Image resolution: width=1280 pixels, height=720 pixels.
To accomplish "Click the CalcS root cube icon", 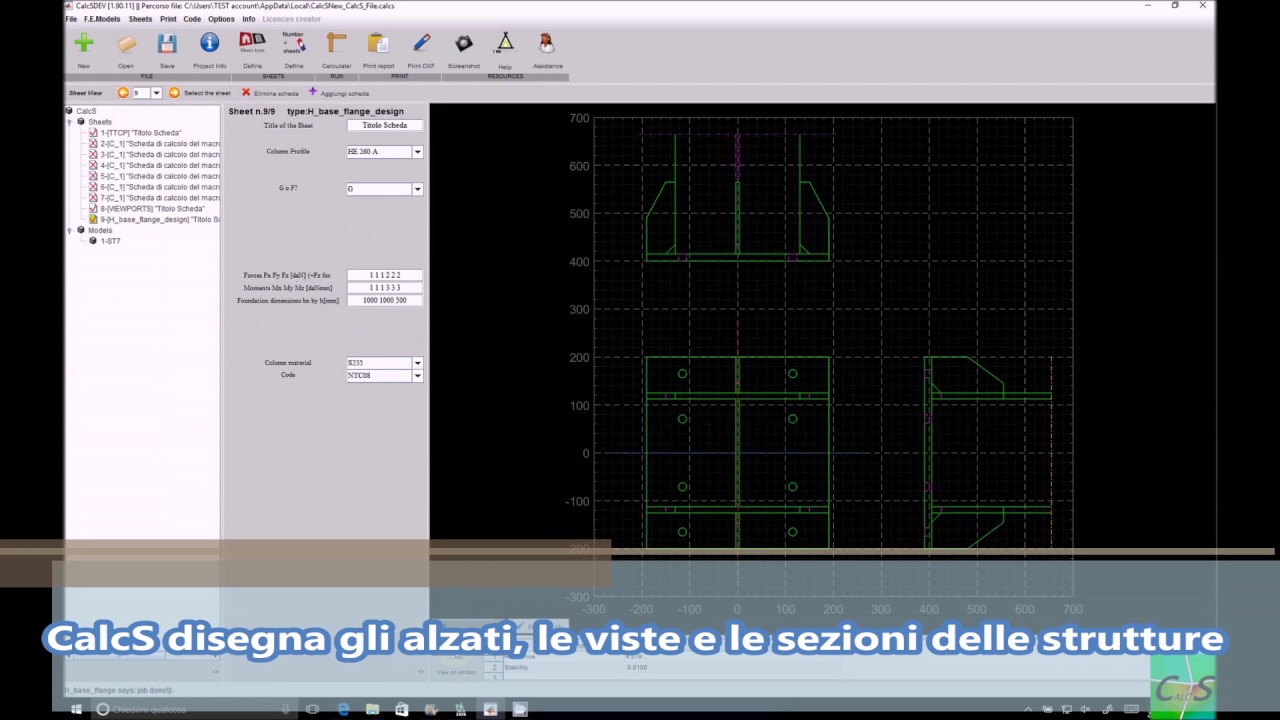I will (69, 111).
